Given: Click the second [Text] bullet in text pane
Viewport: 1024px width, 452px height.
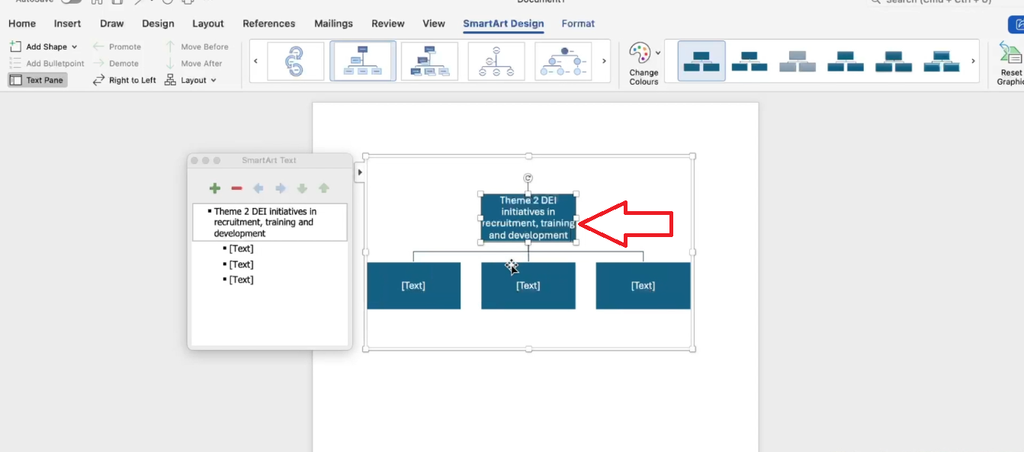Looking at the screenshot, I should click(241, 265).
